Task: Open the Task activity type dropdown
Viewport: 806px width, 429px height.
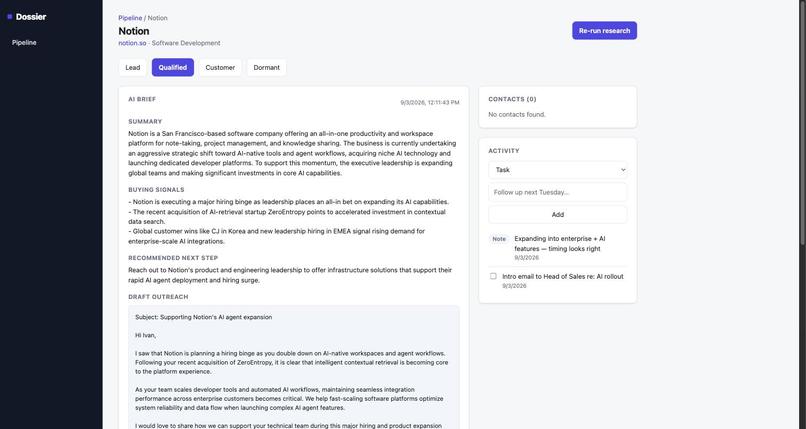Action: tap(558, 170)
